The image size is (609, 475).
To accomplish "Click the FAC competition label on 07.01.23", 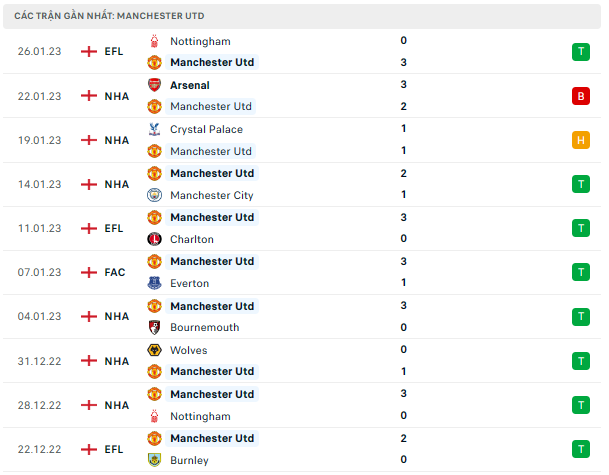I will point(115,272).
